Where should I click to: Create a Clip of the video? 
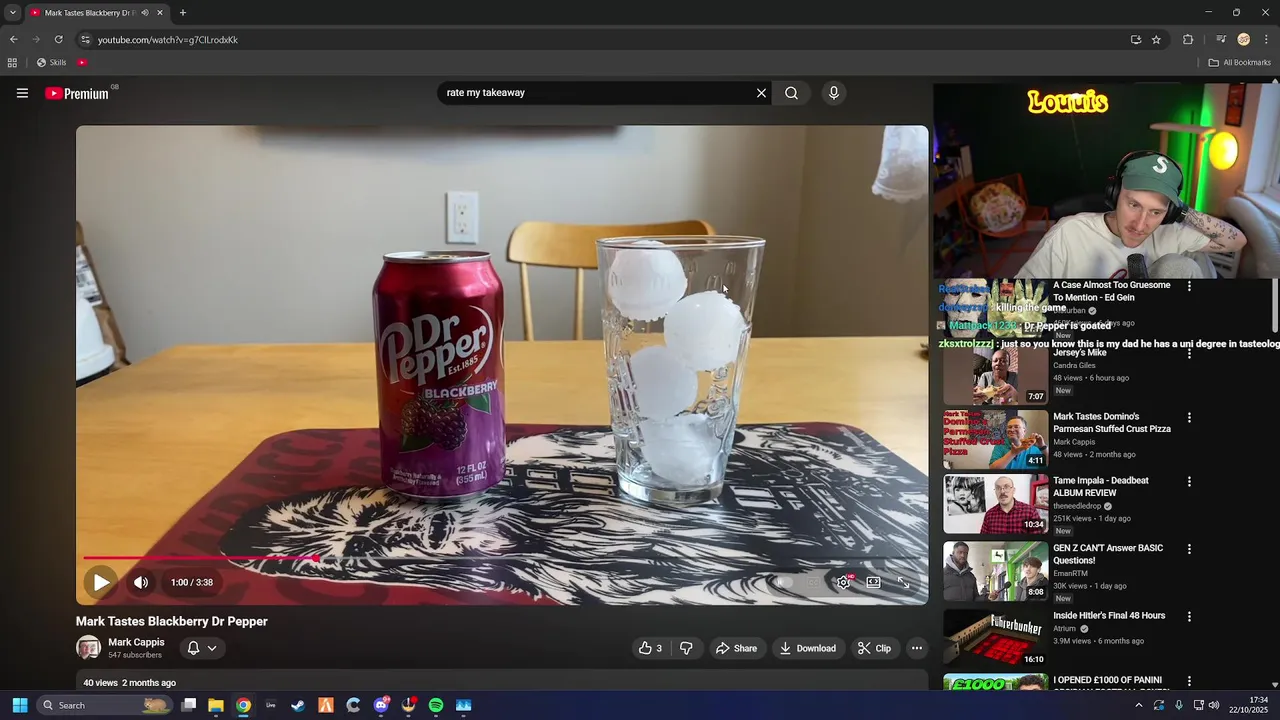[x=874, y=648]
